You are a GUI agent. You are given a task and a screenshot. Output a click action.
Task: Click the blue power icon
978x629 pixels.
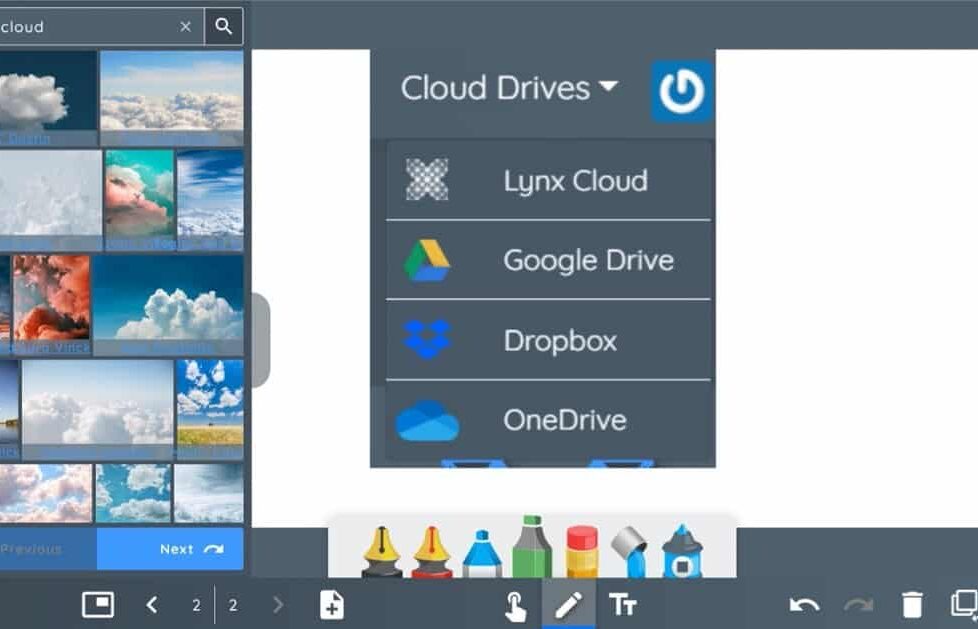(682, 91)
